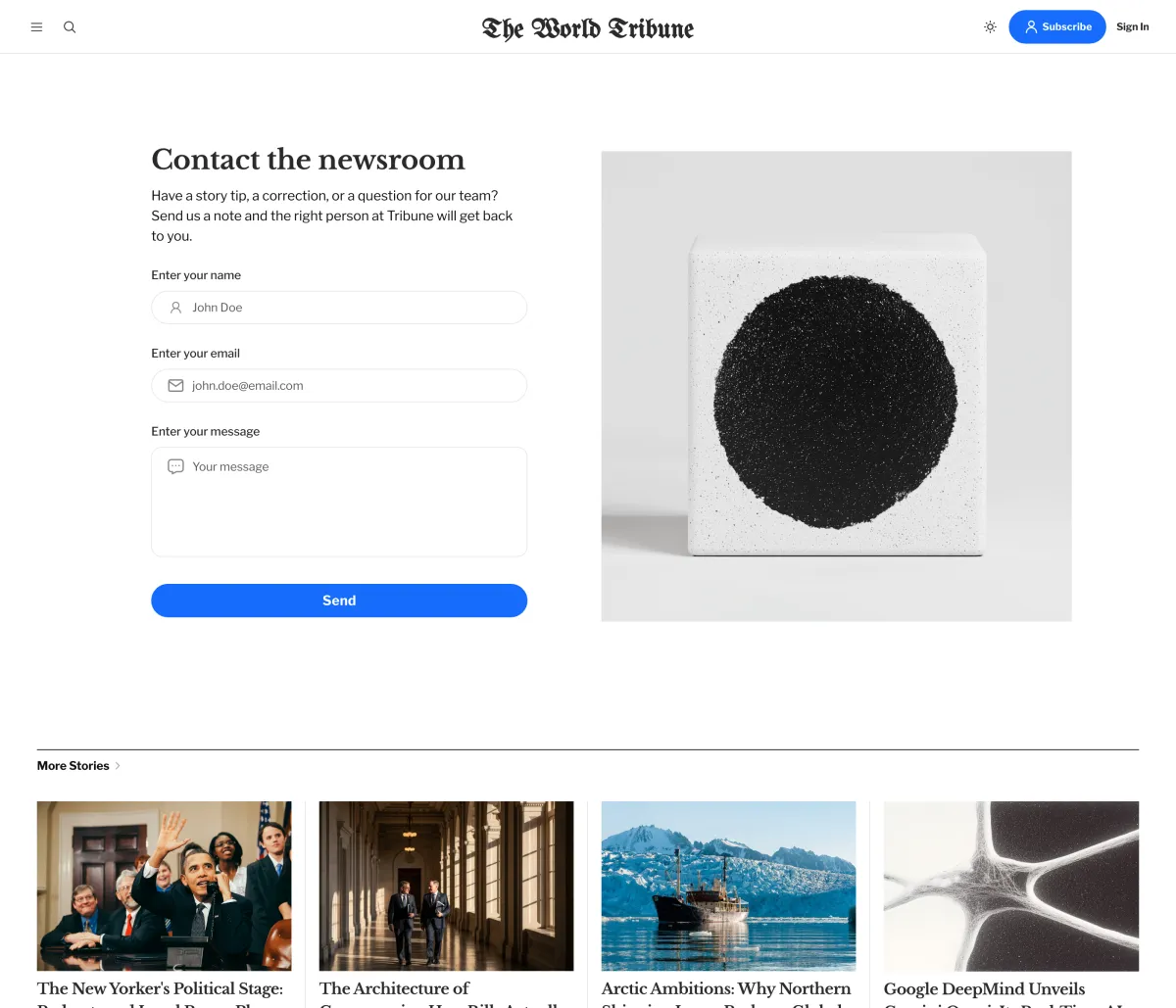Open the Arctic ship story thumbnail
This screenshot has height=1008, width=1176.
[x=729, y=887]
